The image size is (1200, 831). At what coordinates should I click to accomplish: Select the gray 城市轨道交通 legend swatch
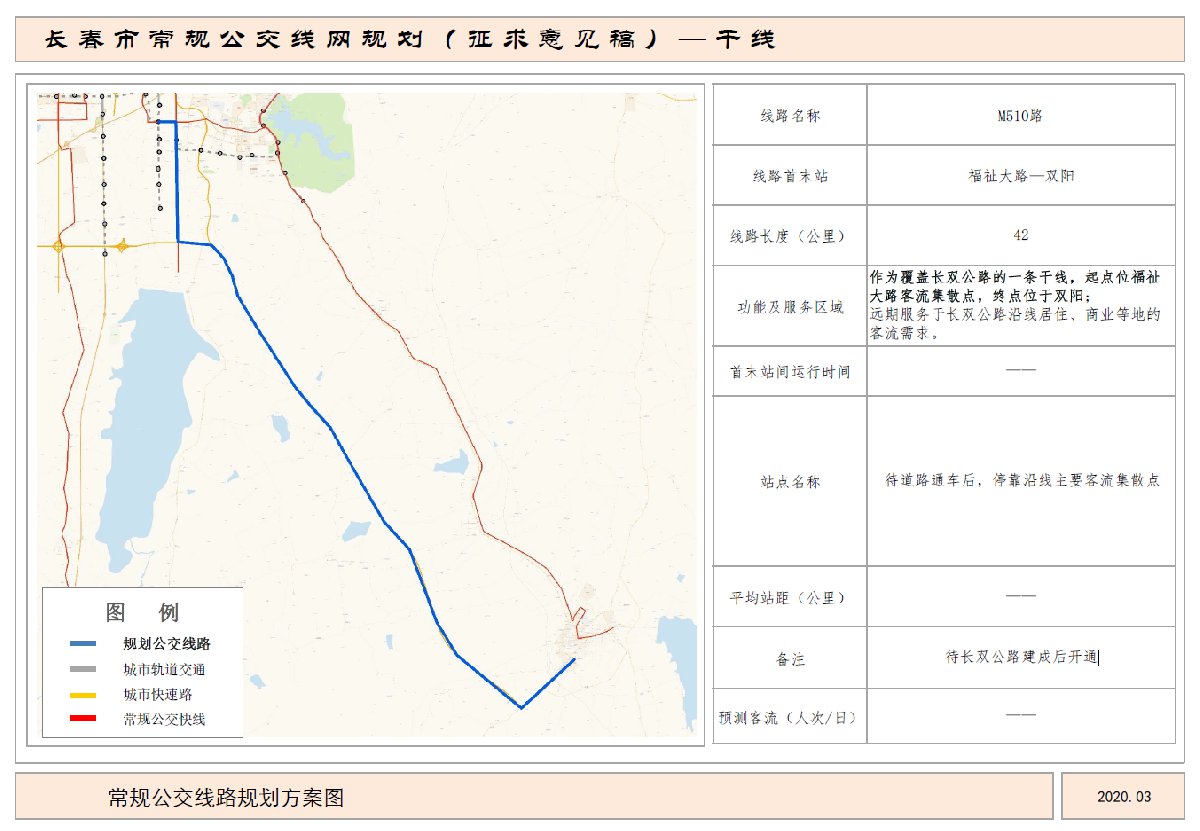click(84, 669)
